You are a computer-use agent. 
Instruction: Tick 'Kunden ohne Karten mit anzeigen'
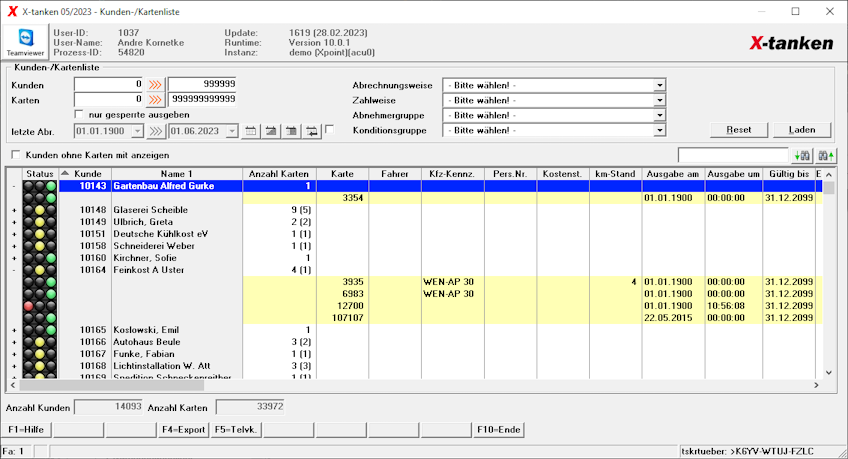(16, 155)
